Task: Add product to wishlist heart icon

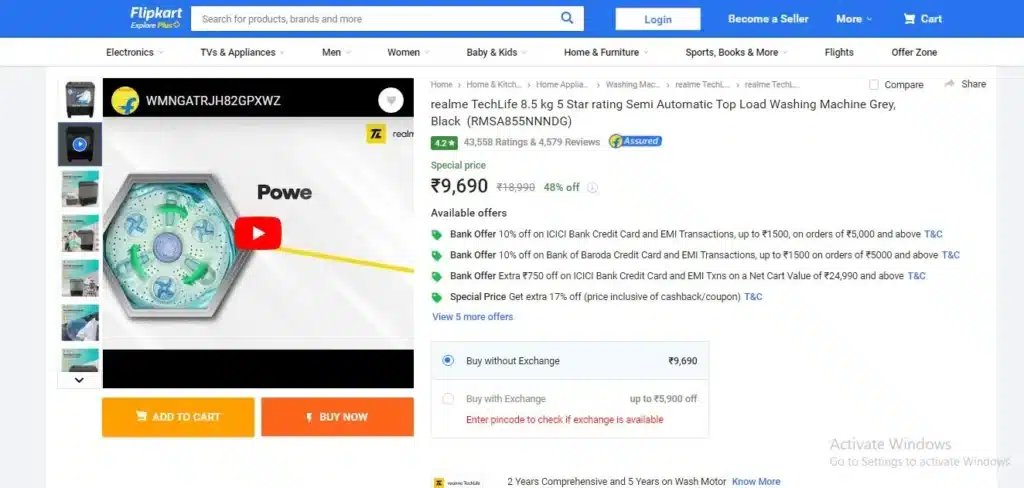Action: point(391,101)
